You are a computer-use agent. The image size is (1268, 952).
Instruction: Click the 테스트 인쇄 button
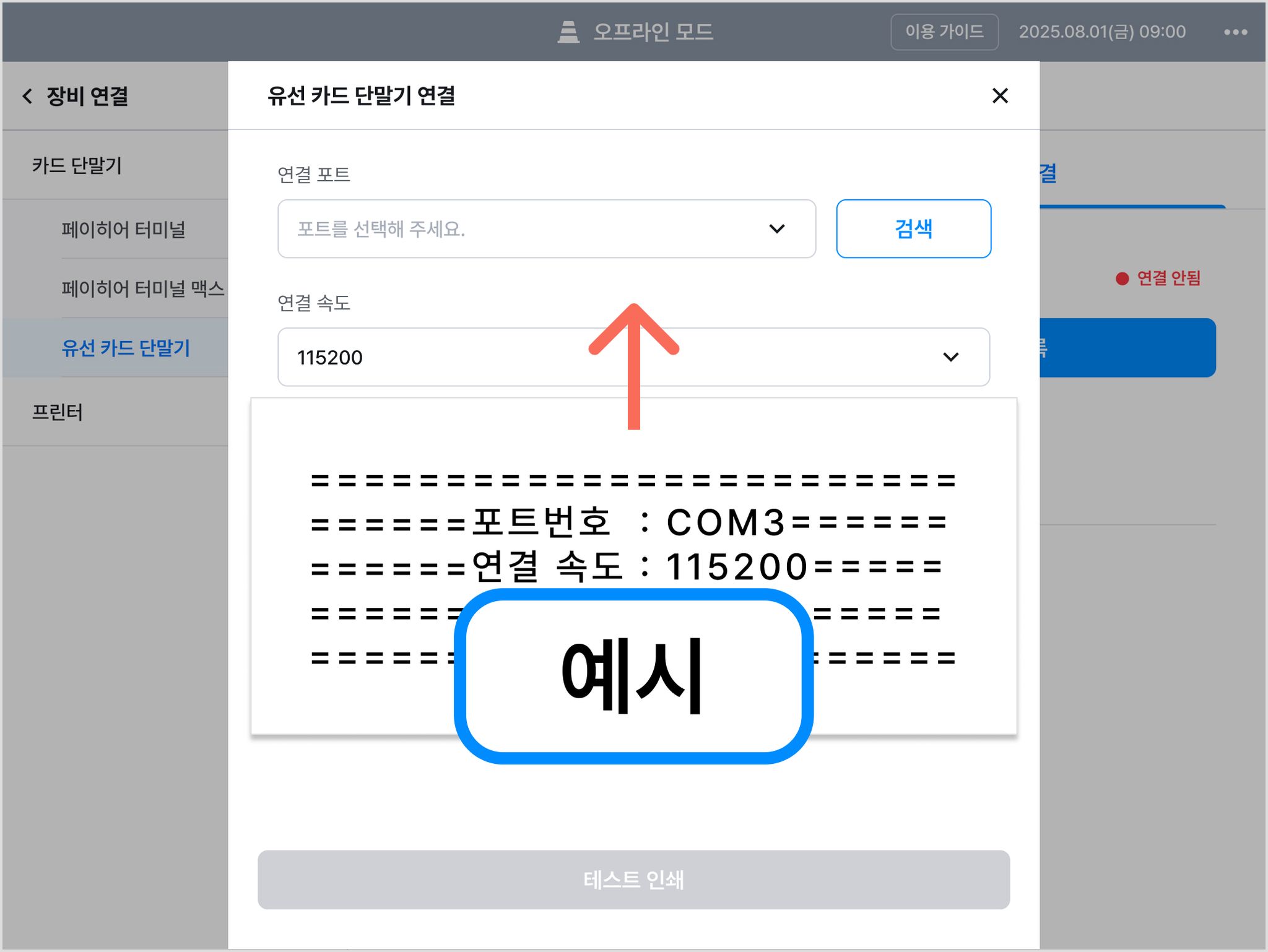click(633, 879)
